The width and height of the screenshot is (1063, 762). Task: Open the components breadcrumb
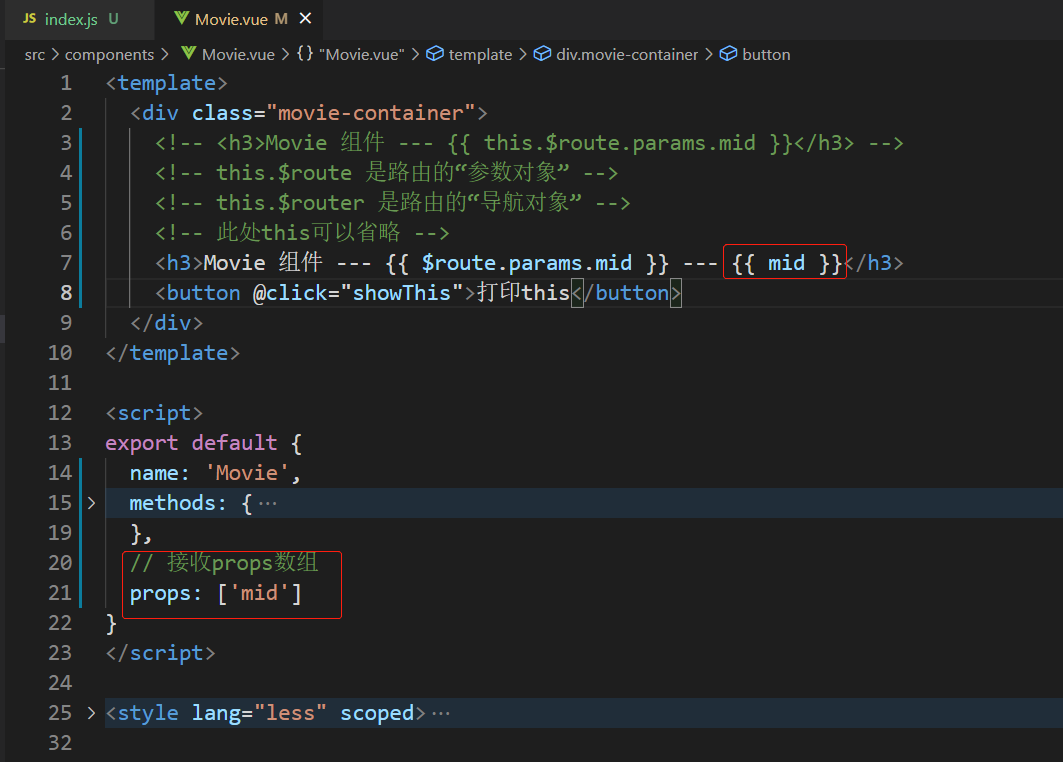(109, 55)
